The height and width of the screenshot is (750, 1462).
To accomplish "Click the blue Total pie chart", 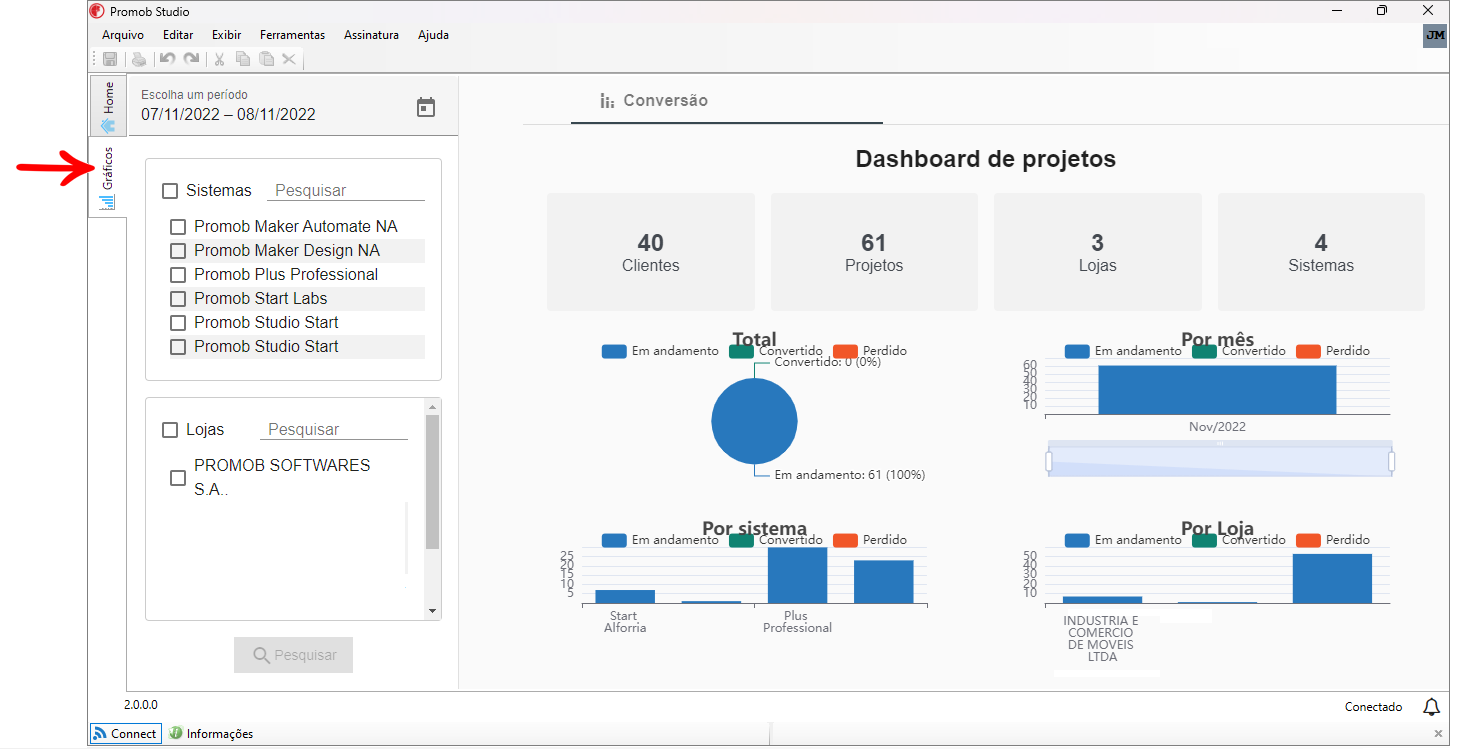I will coord(754,422).
